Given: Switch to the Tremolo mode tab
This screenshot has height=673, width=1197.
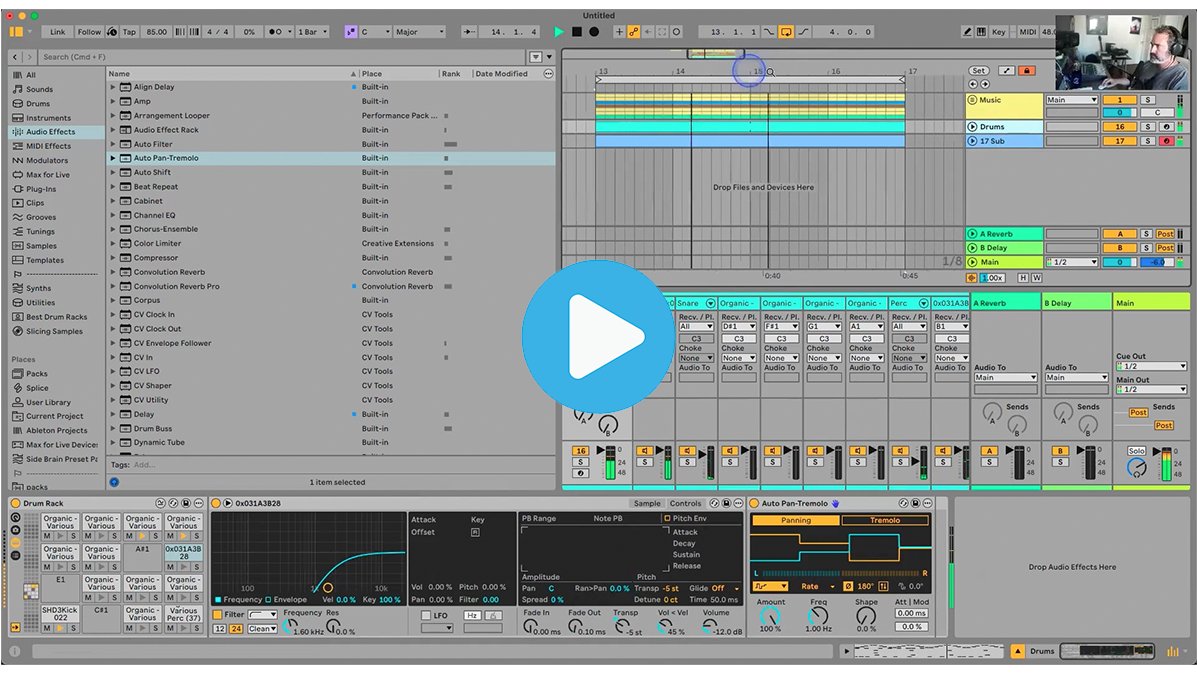Looking at the screenshot, I should coord(885,520).
